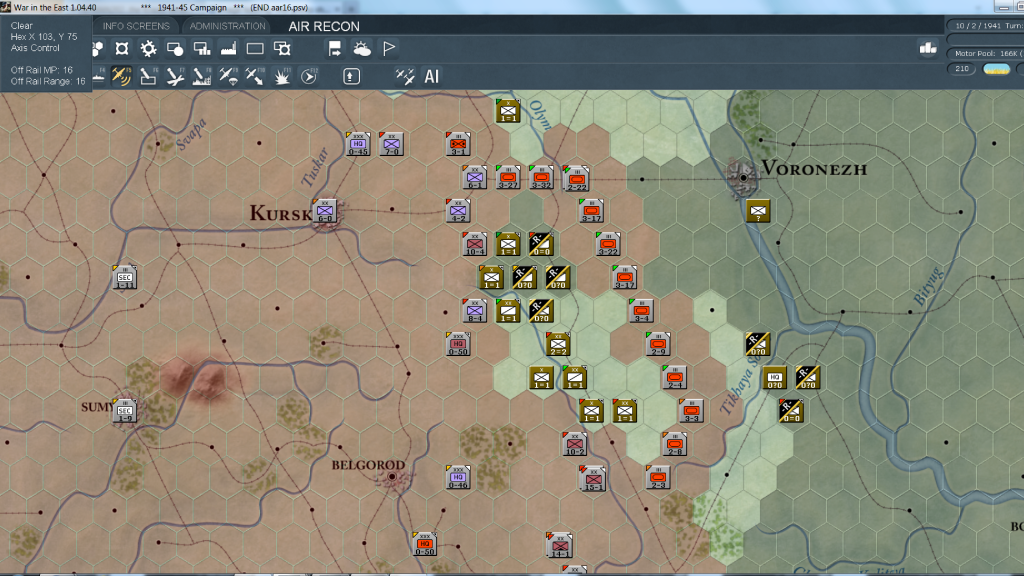Click the blue-yellow weather indicator swatch
Screen dimensions: 1024x576
pyautogui.click(x=996, y=69)
